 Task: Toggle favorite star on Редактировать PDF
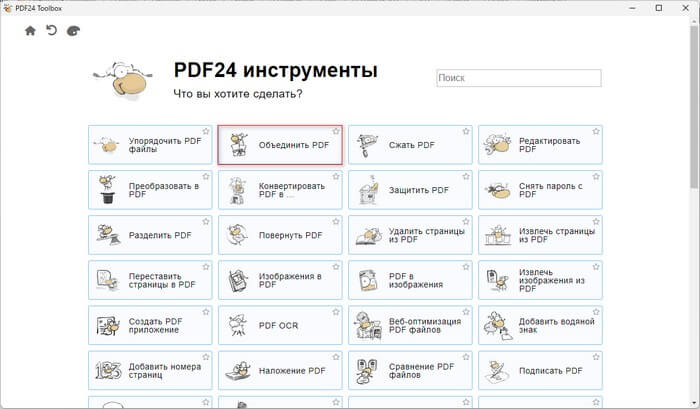tap(596, 132)
